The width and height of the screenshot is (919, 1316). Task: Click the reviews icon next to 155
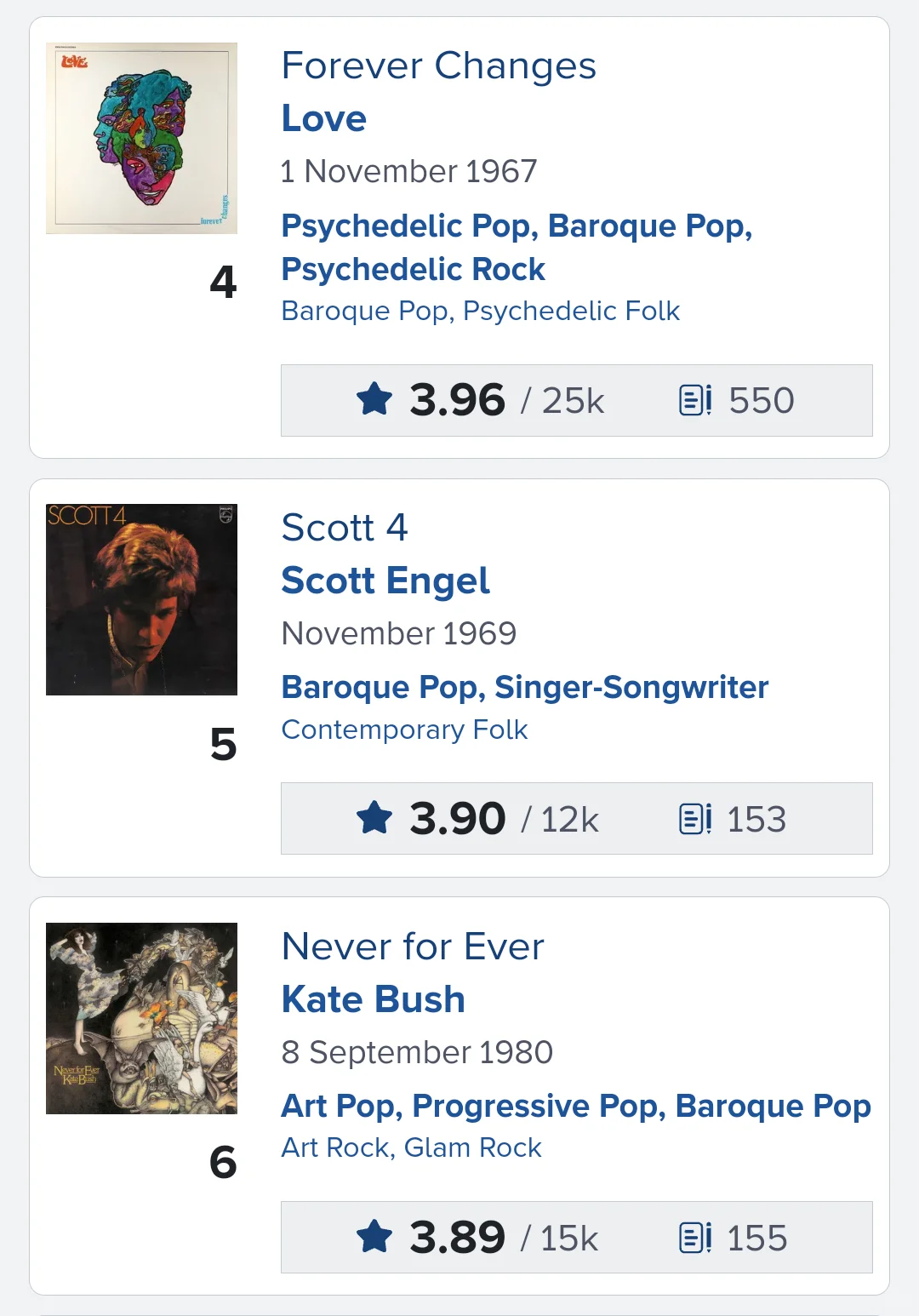[695, 1238]
